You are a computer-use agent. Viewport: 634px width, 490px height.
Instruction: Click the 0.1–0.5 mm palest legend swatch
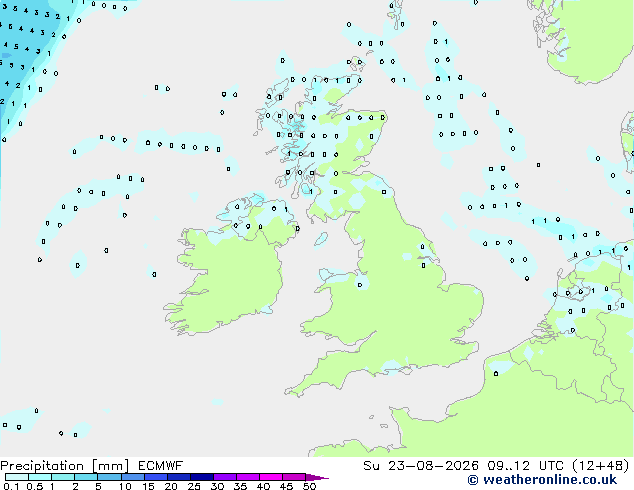click(17, 477)
